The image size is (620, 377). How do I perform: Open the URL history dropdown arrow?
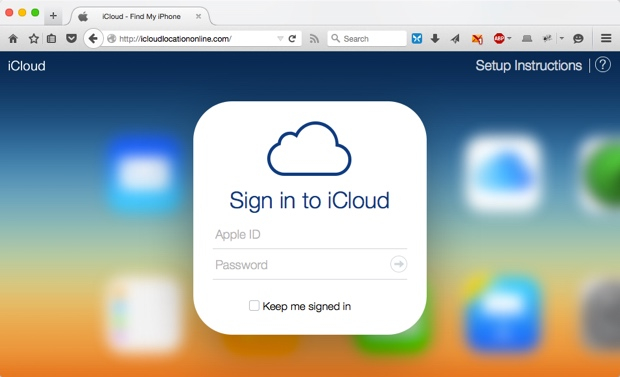(x=280, y=39)
